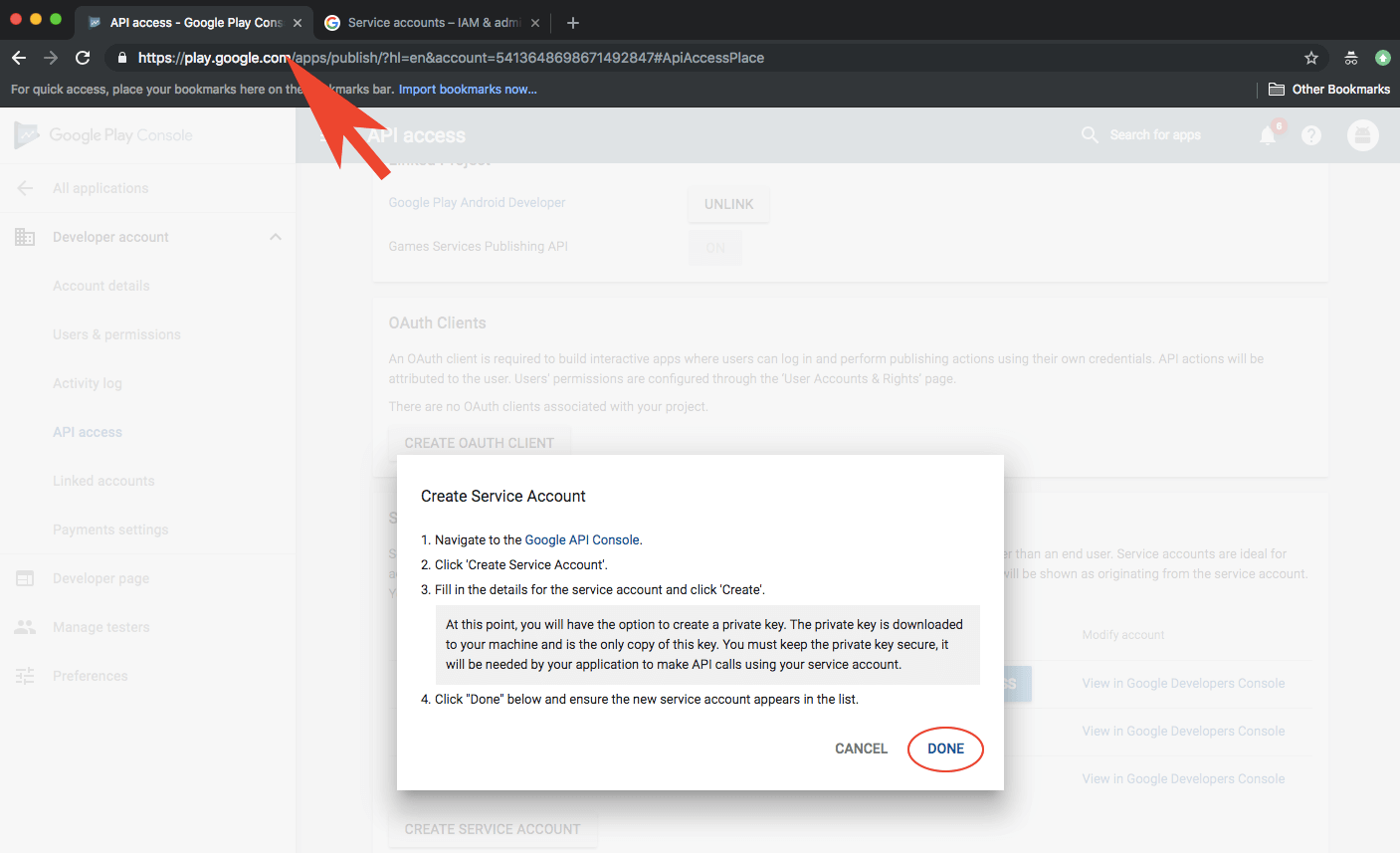
Task: Go back using browser back arrow
Action: pos(19,58)
